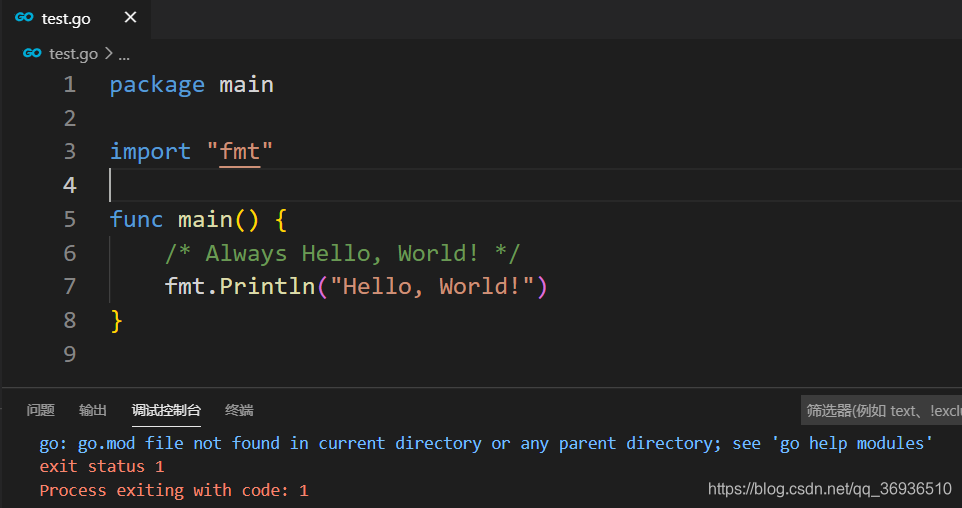Click 'func' keyword on line 5

pos(136,219)
